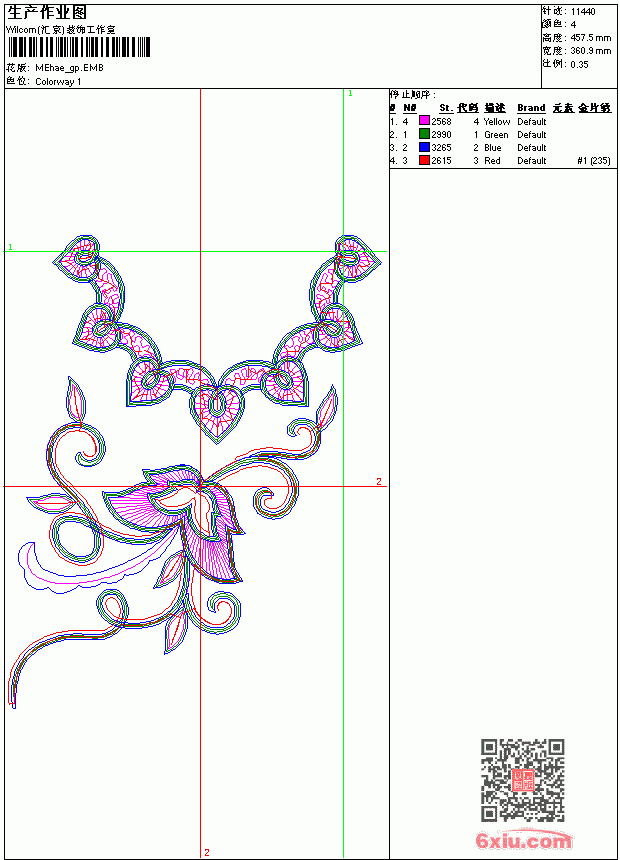Select the Blue thread row 3265

(x=500, y=148)
